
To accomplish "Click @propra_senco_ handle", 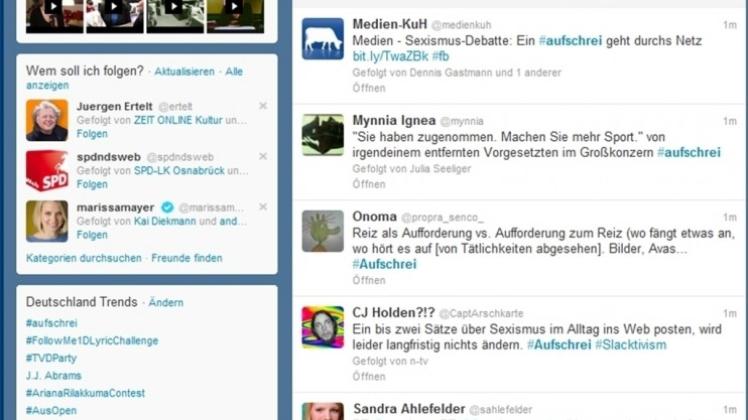I will tap(442, 218).
